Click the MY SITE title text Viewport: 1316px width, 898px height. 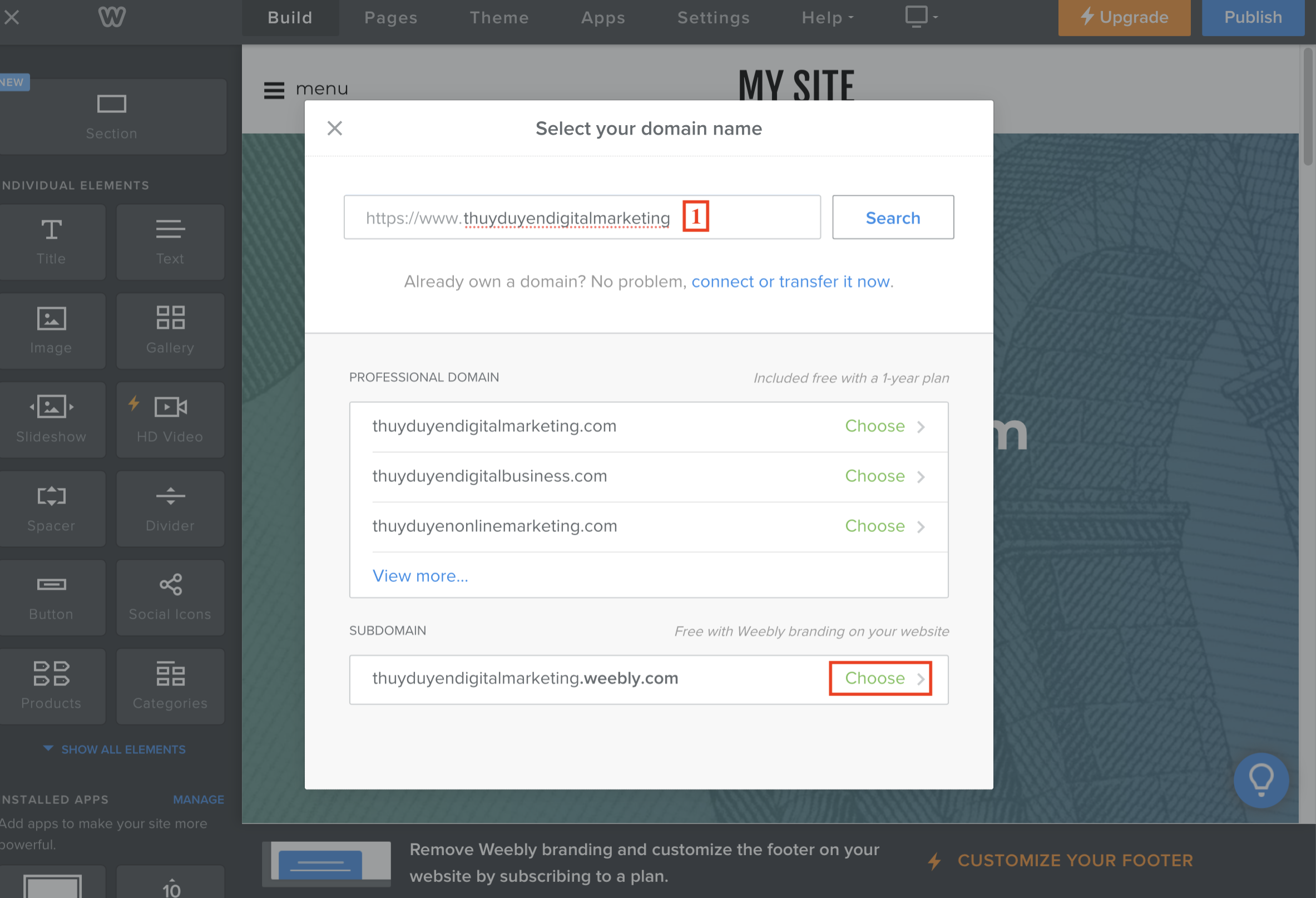click(795, 86)
